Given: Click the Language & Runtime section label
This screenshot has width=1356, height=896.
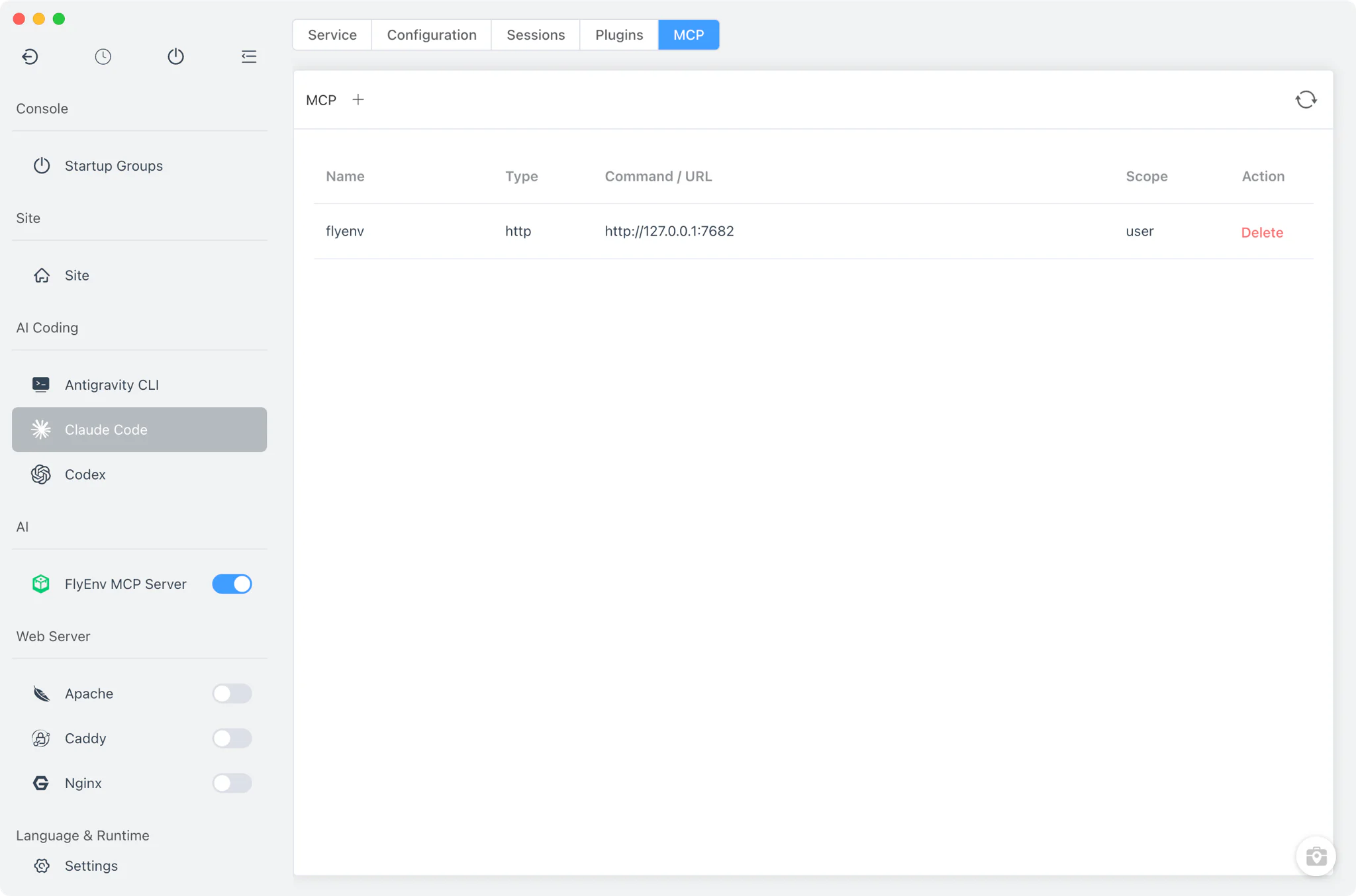Looking at the screenshot, I should point(83,835).
